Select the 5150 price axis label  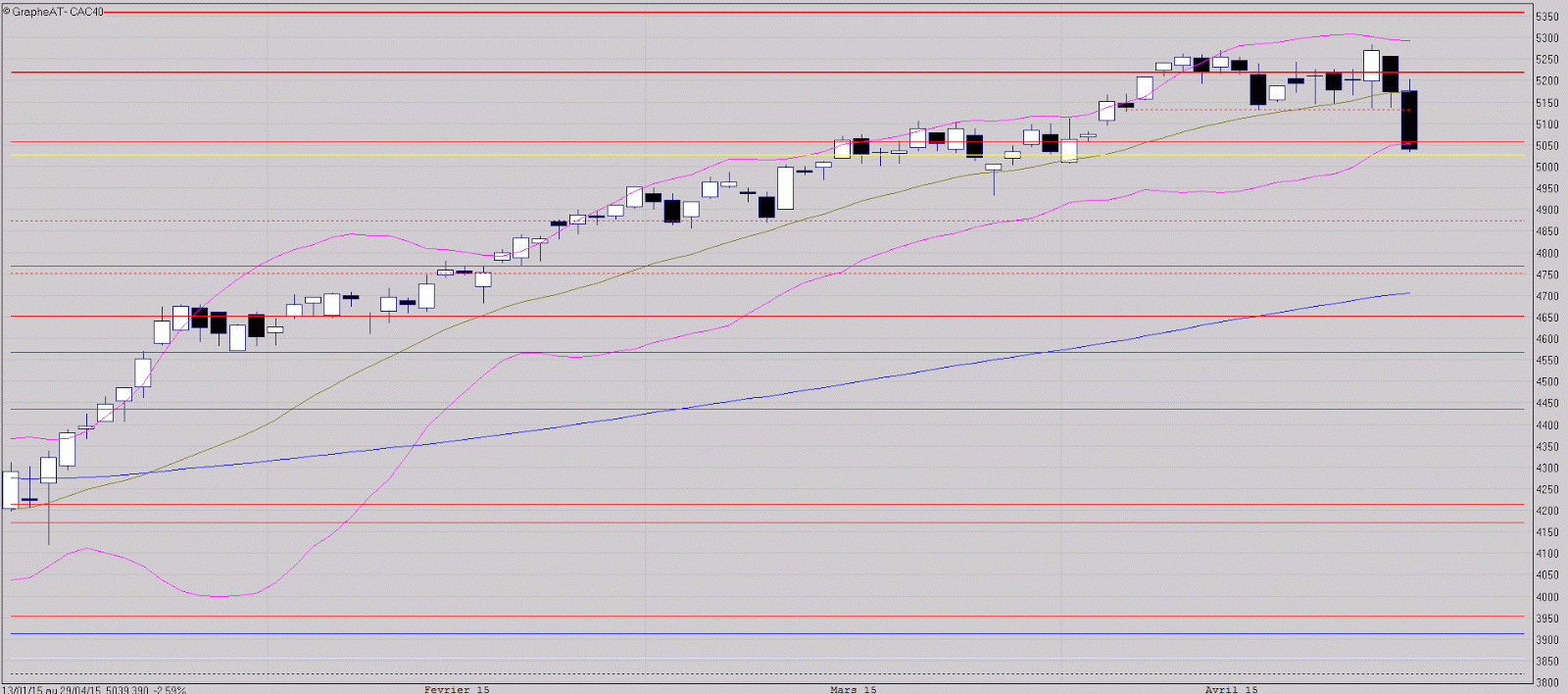(1546, 103)
